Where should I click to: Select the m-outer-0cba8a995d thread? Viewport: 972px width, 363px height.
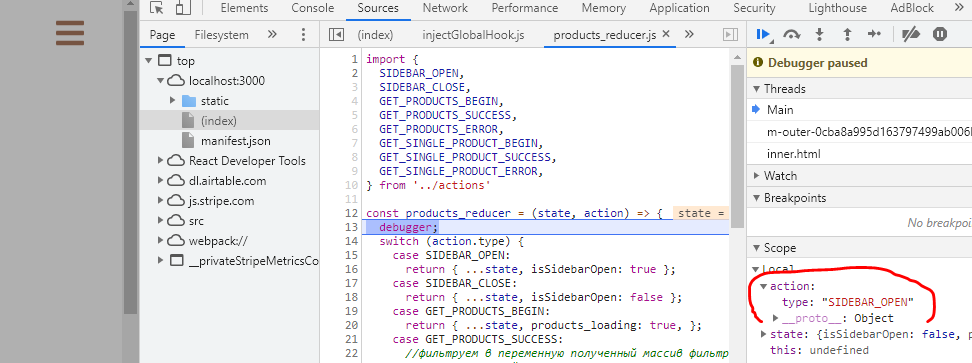point(868,132)
